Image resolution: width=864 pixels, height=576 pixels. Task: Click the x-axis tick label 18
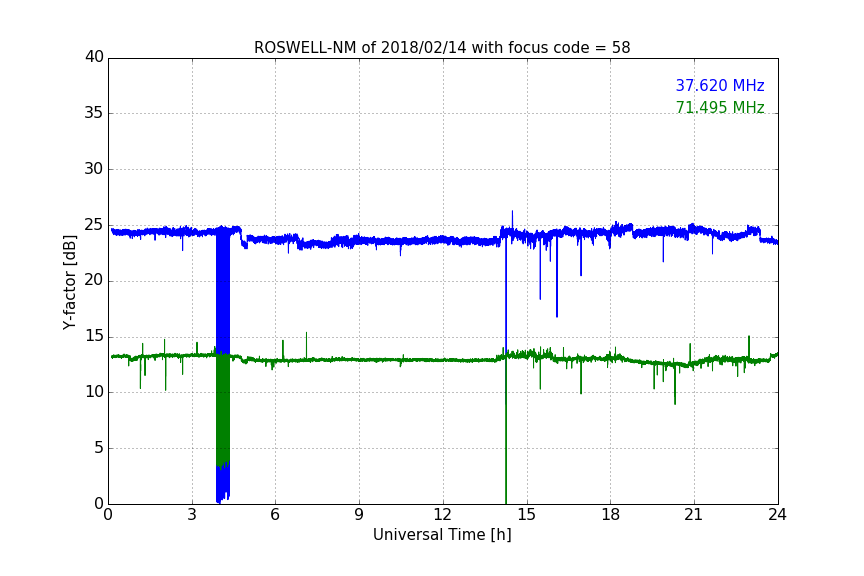tap(611, 515)
